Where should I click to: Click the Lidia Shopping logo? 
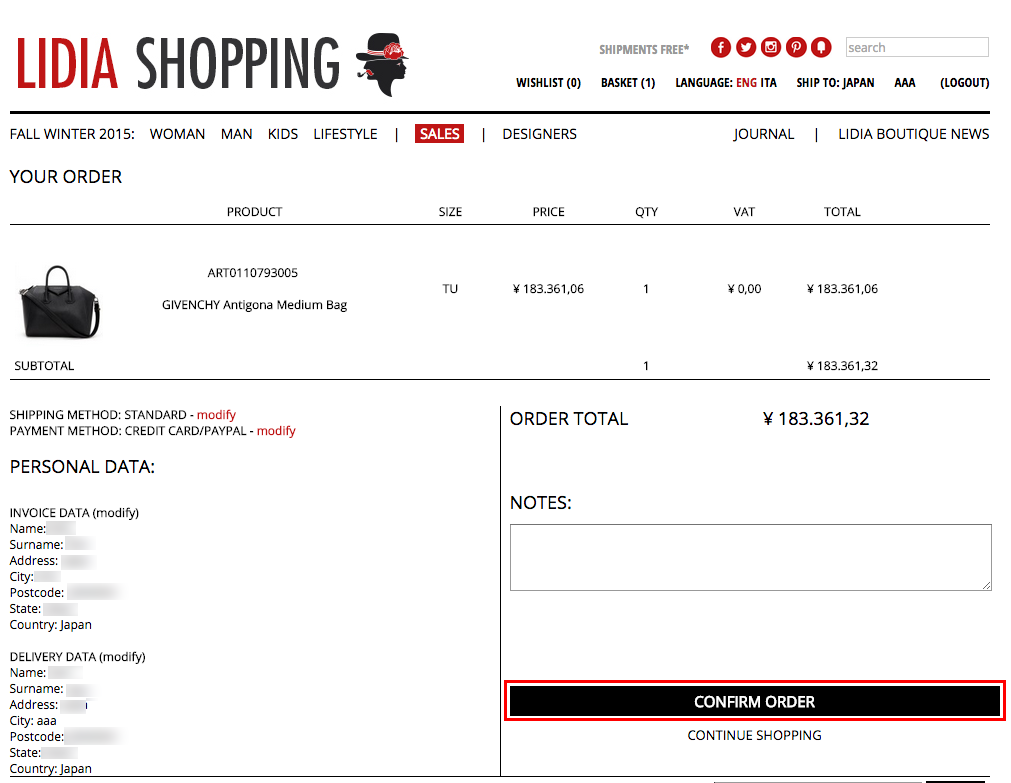coord(212,64)
